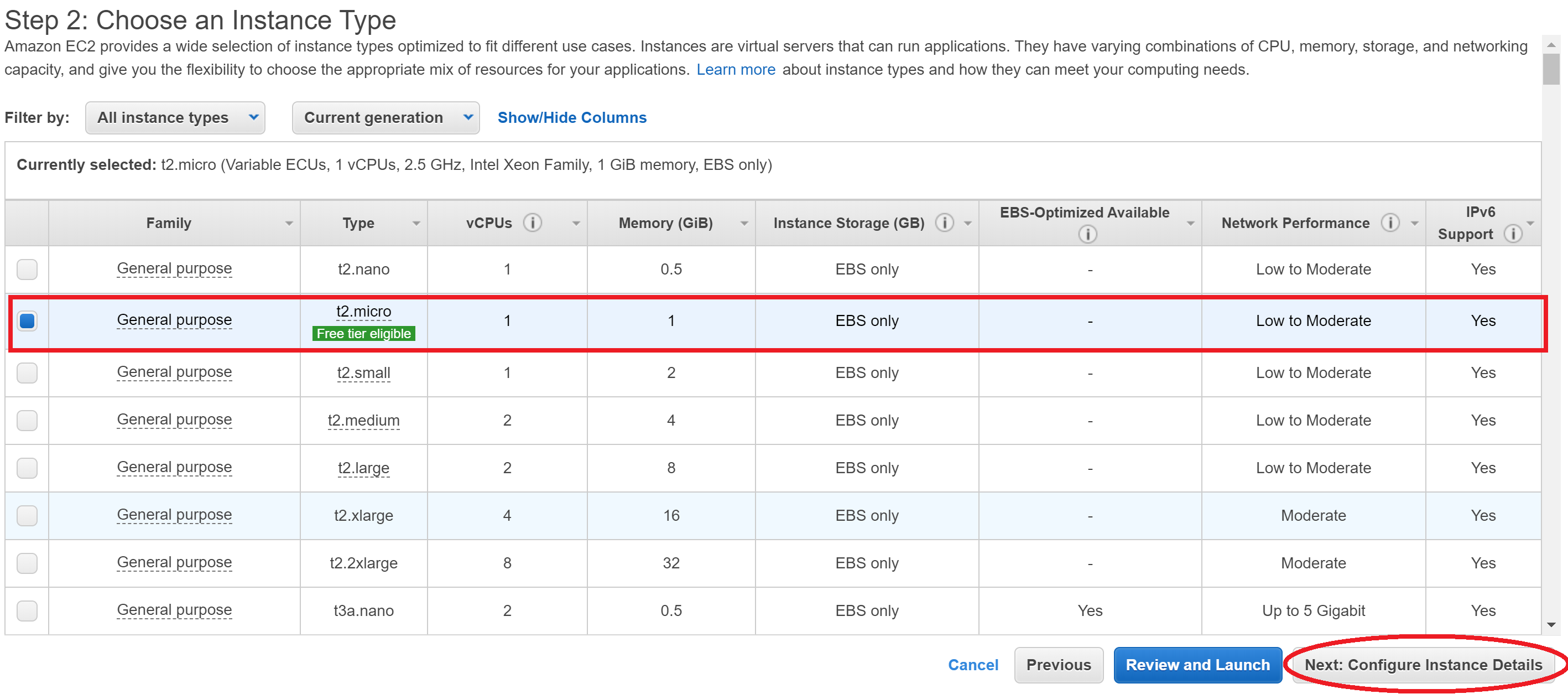The image size is (1568, 699).
Task: Click Memory value 32 cell
Action: pyautogui.click(x=671, y=563)
